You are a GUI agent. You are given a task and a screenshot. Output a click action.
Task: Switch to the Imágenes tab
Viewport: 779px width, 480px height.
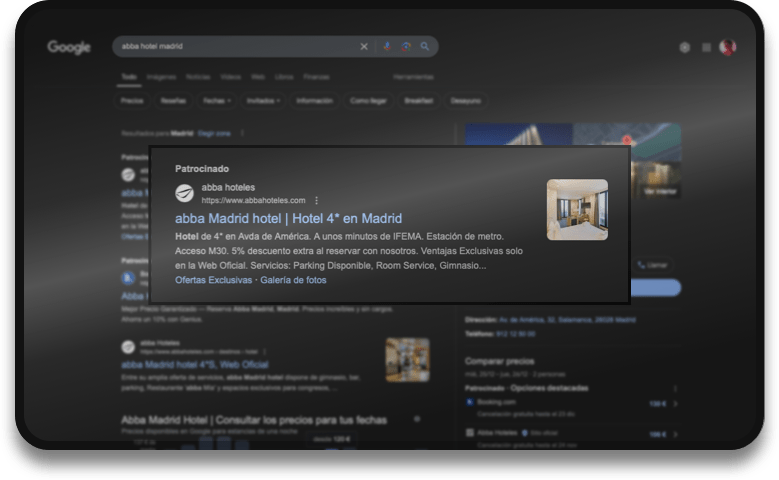161,77
